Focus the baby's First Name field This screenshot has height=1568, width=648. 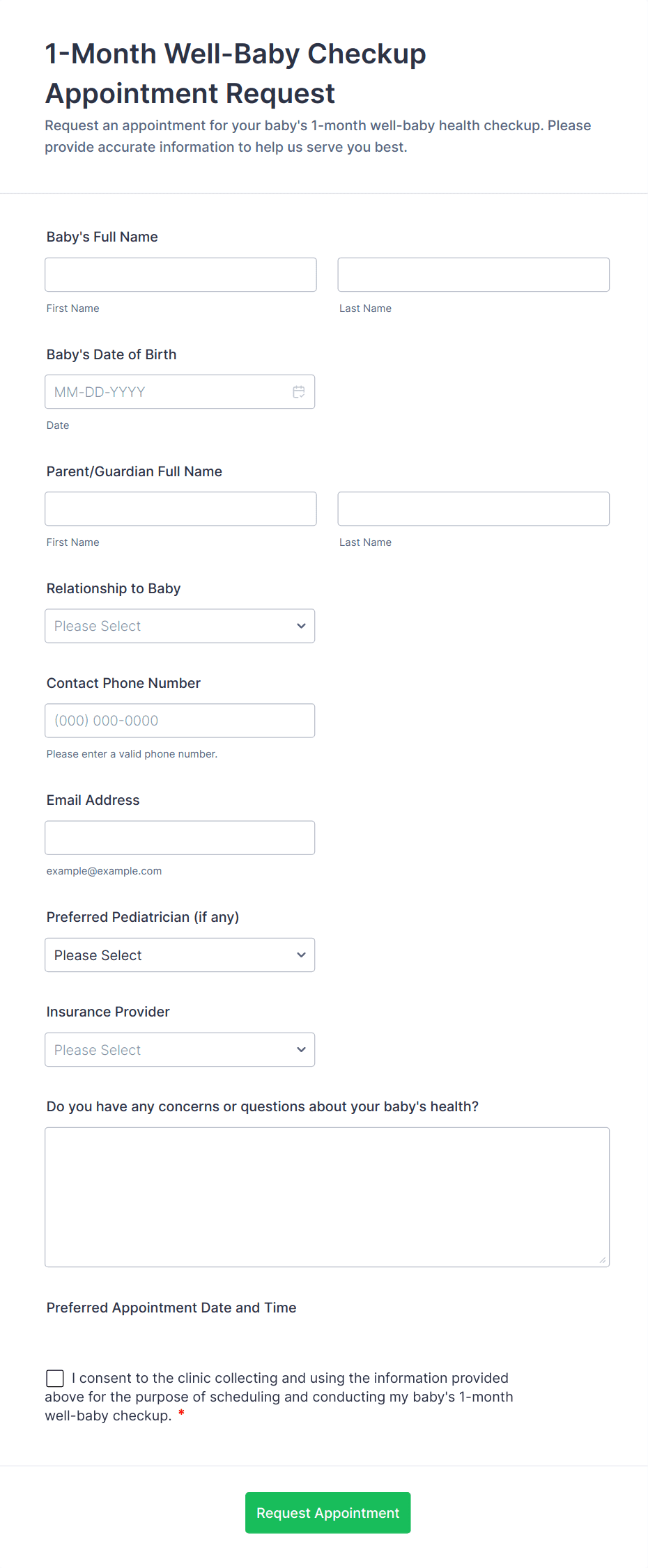(x=180, y=275)
